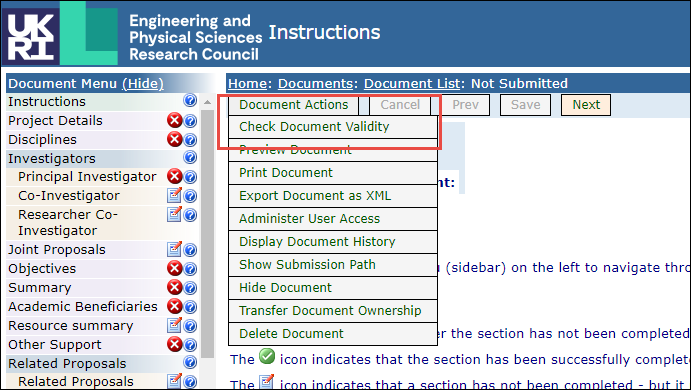This screenshot has width=691, height=390.
Task: Open help icon beside Summary
Action: click(x=190, y=287)
